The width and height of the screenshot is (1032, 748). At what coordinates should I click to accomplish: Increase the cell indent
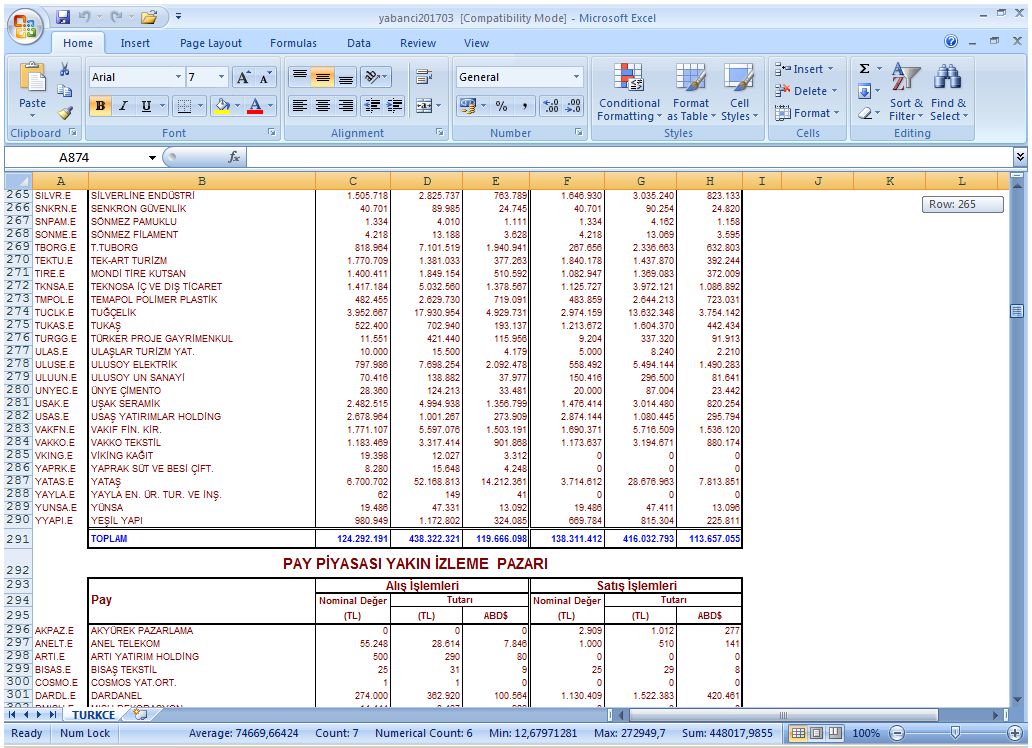click(x=395, y=106)
